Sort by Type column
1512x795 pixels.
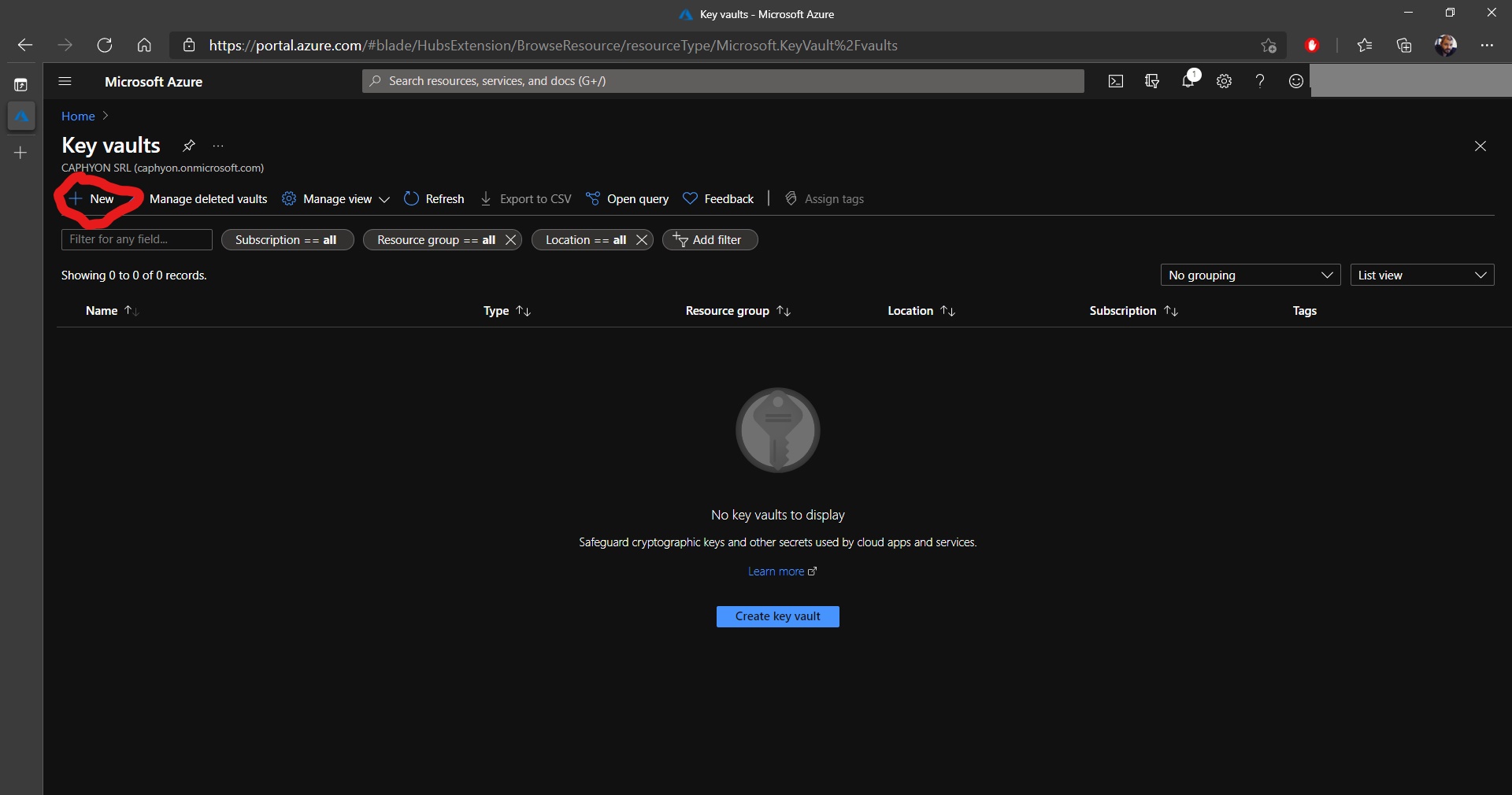(x=507, y=311)
